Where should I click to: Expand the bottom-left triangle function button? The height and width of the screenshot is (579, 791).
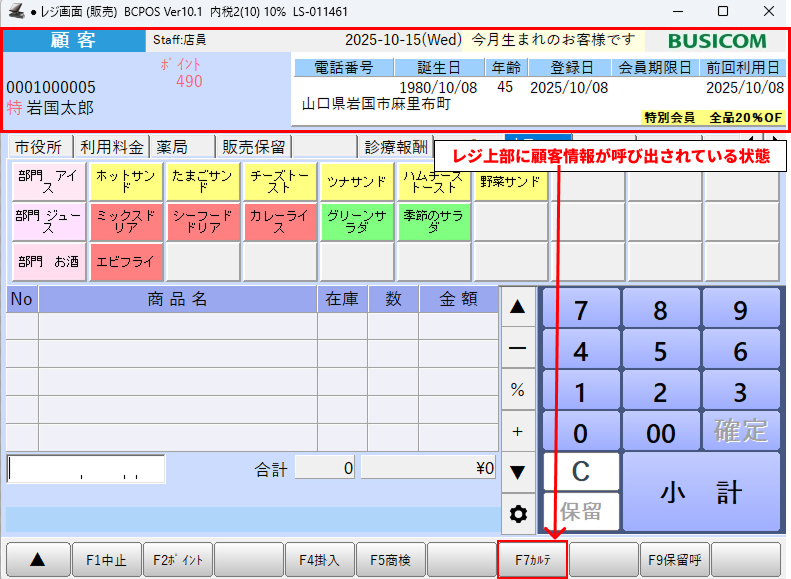tap(38, 560)
